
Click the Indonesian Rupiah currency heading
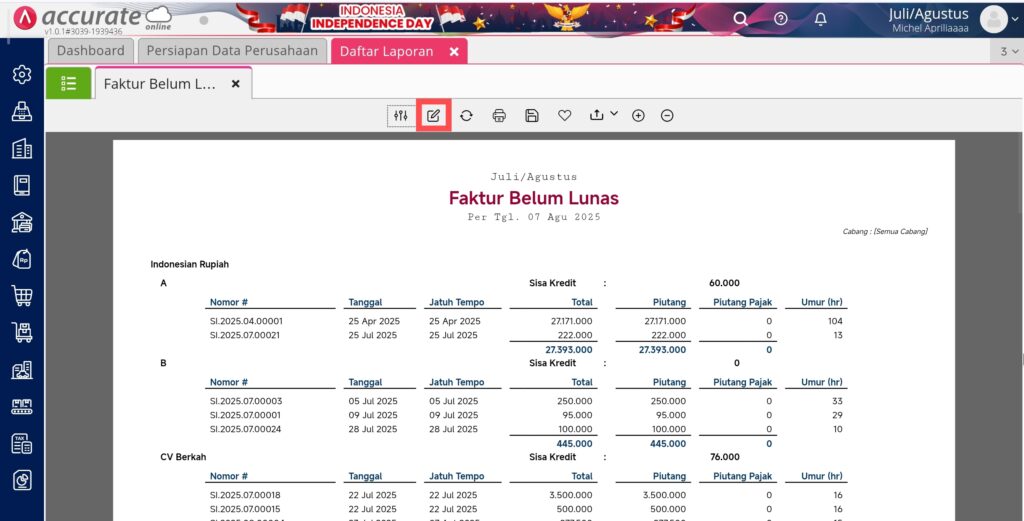(189, 264)
